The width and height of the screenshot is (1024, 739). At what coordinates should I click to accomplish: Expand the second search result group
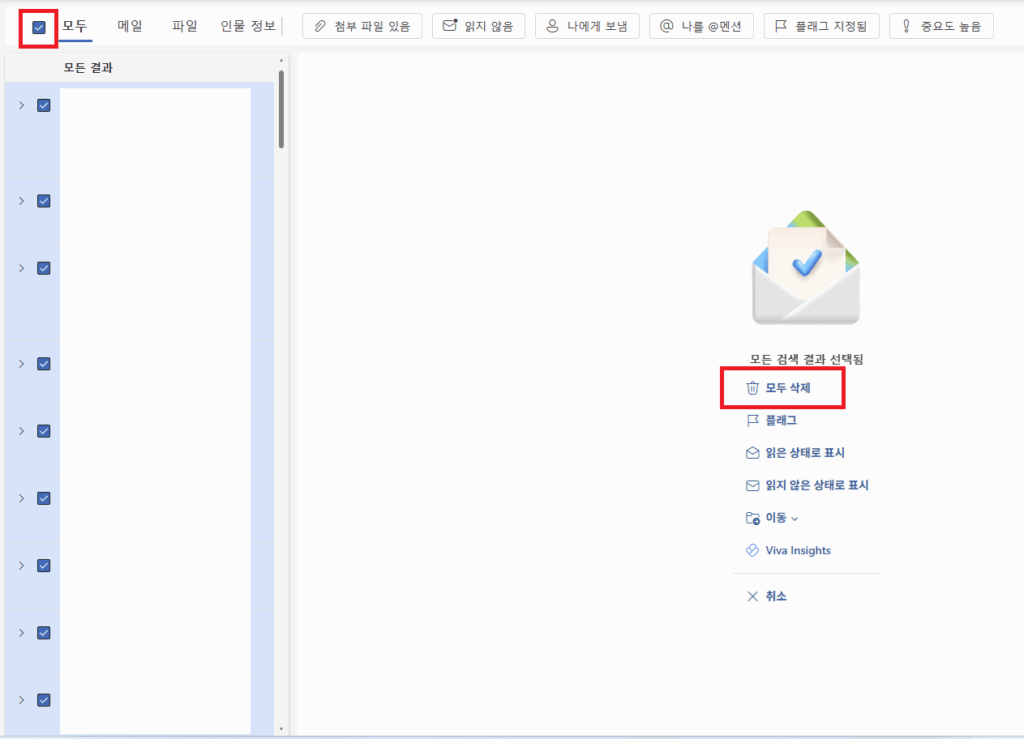click(20, 200)
